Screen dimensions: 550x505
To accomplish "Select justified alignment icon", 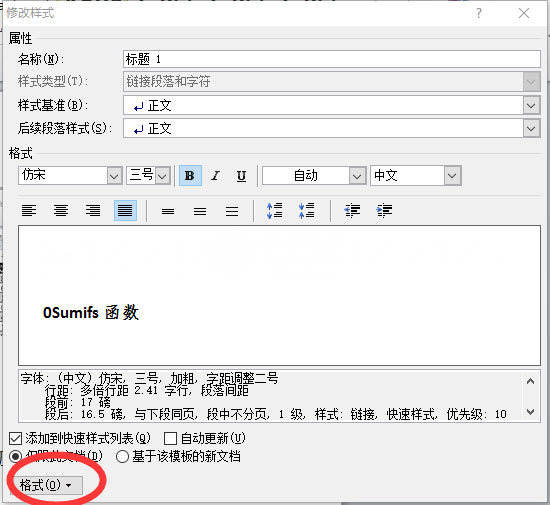I will point(125,211).
